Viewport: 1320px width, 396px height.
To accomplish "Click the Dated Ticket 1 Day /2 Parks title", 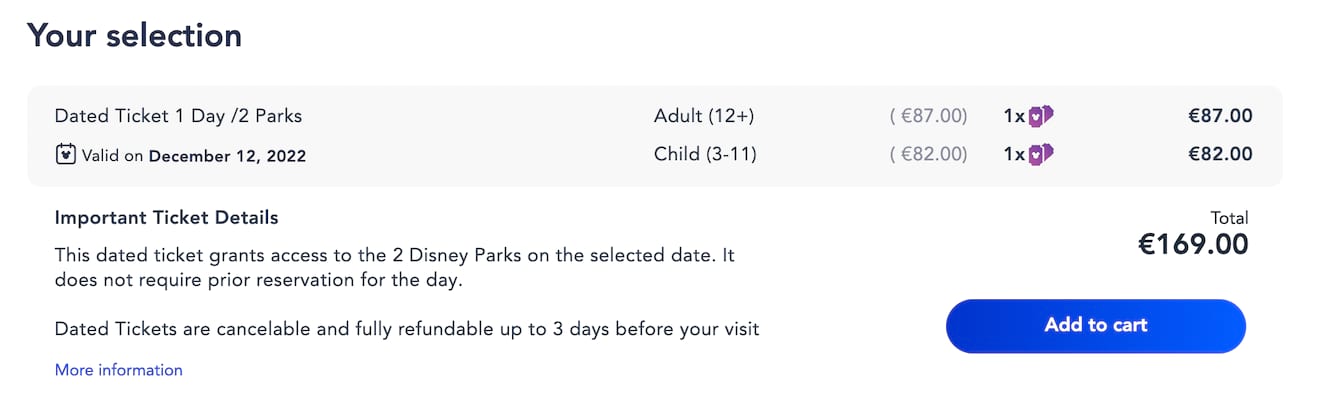I will pos(178,116).
